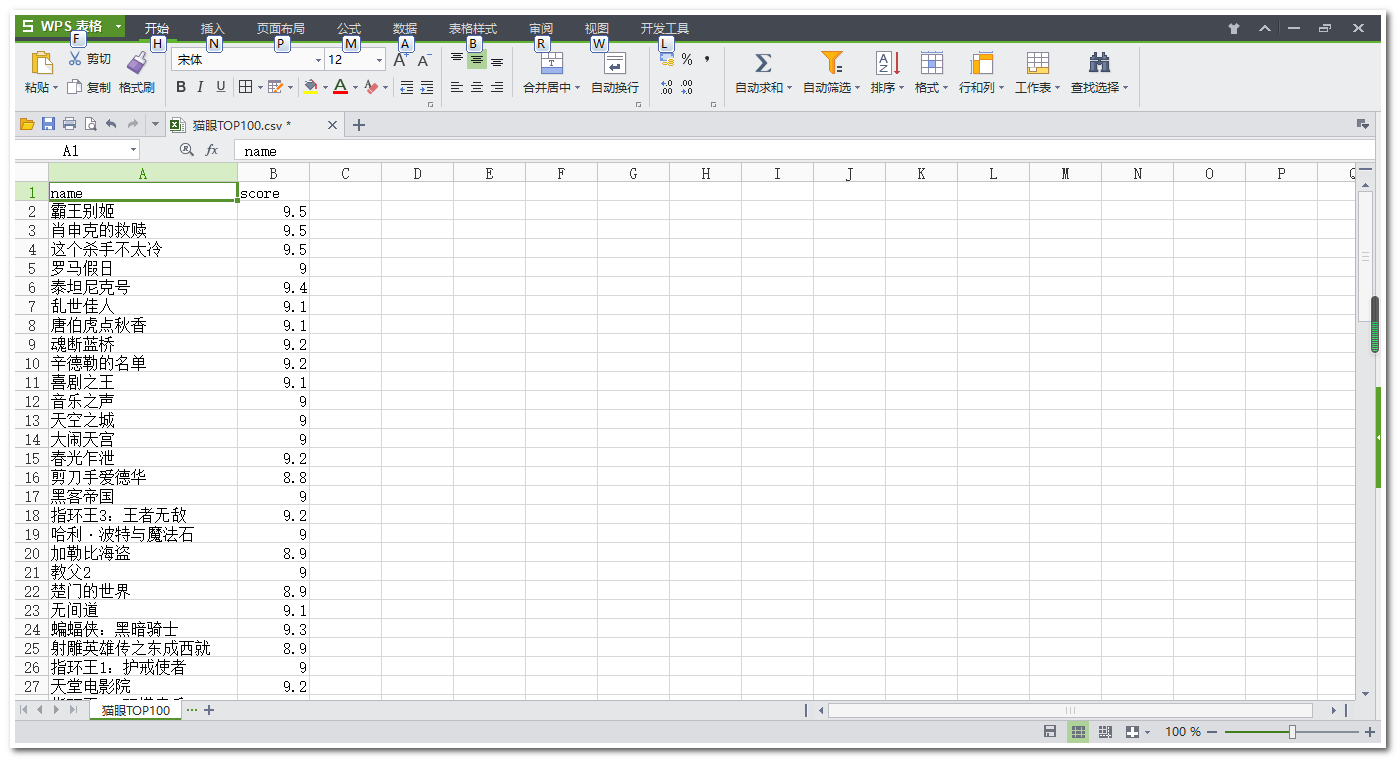Viewport: 1397px width, 759px height.
Task: Open the 开始 (Home) ribbon tab
Action: coord(157,28)
